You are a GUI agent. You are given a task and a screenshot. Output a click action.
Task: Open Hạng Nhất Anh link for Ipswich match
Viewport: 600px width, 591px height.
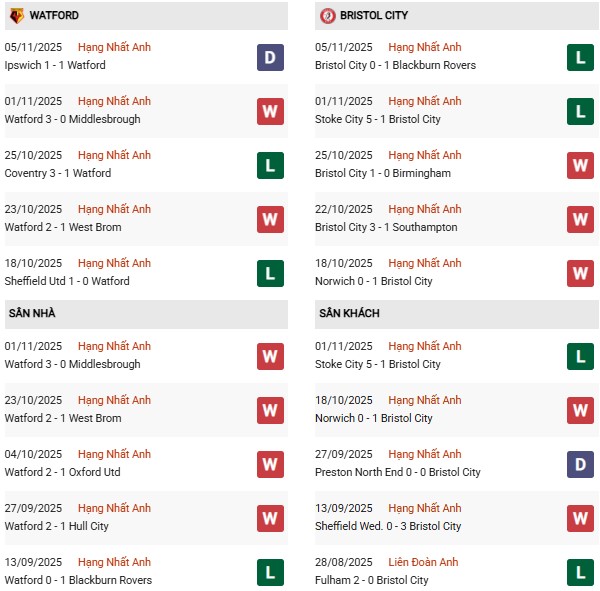[x=114, y=47]
